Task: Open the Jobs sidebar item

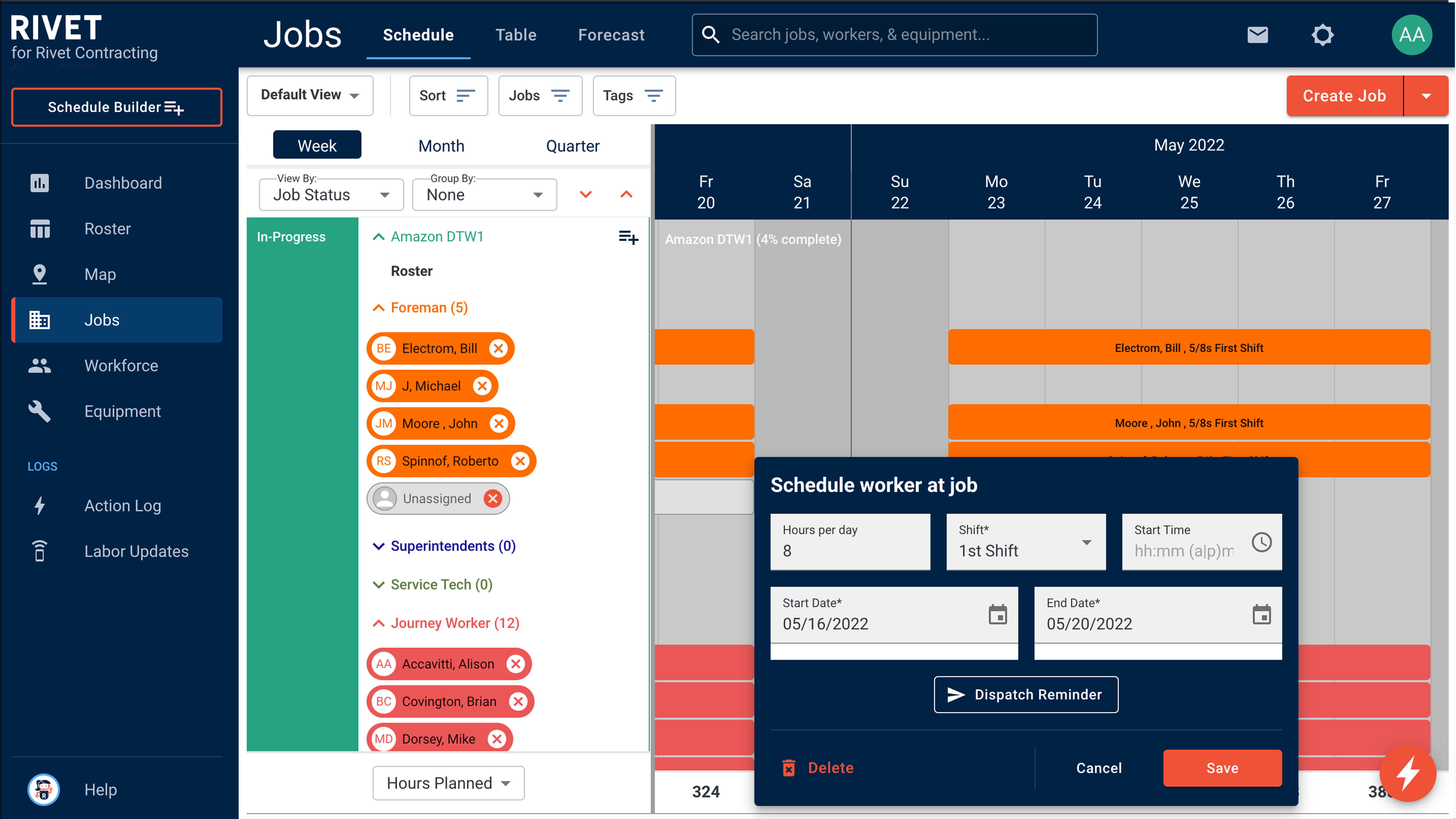Action: pyautogui.click(x=117, y=320)
